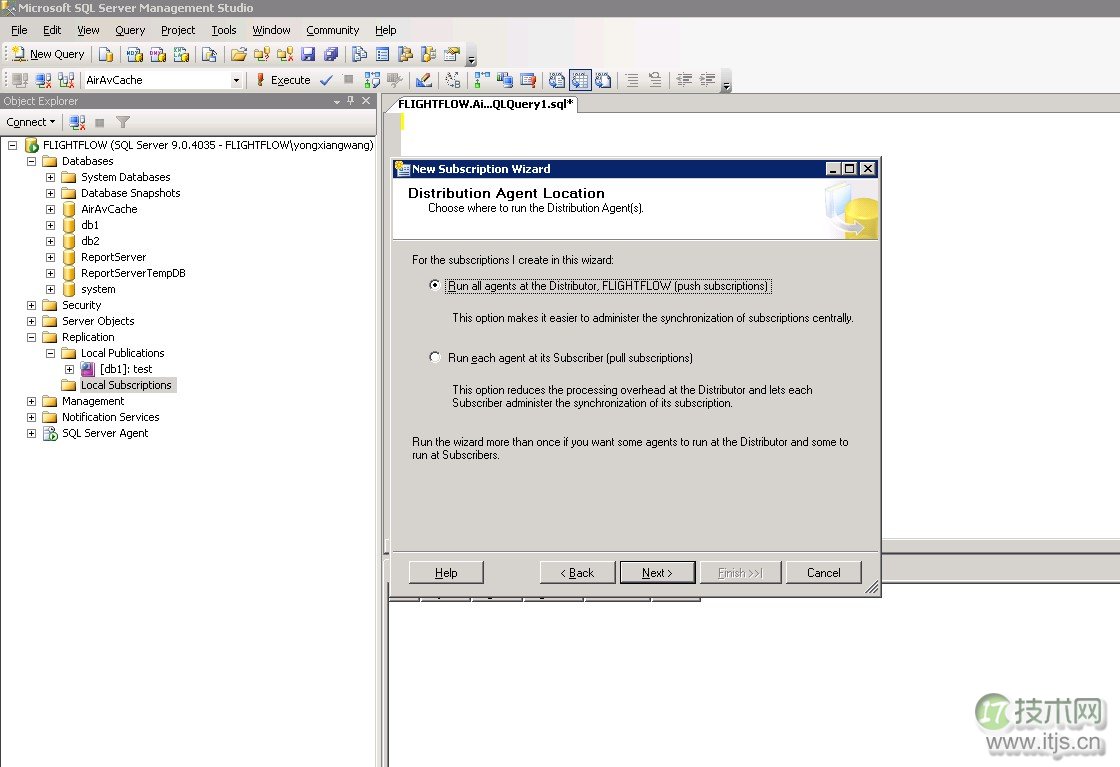Expand the AirAvCache database node
This screenshot has width=1120, height=767.
tap(51, 209)
